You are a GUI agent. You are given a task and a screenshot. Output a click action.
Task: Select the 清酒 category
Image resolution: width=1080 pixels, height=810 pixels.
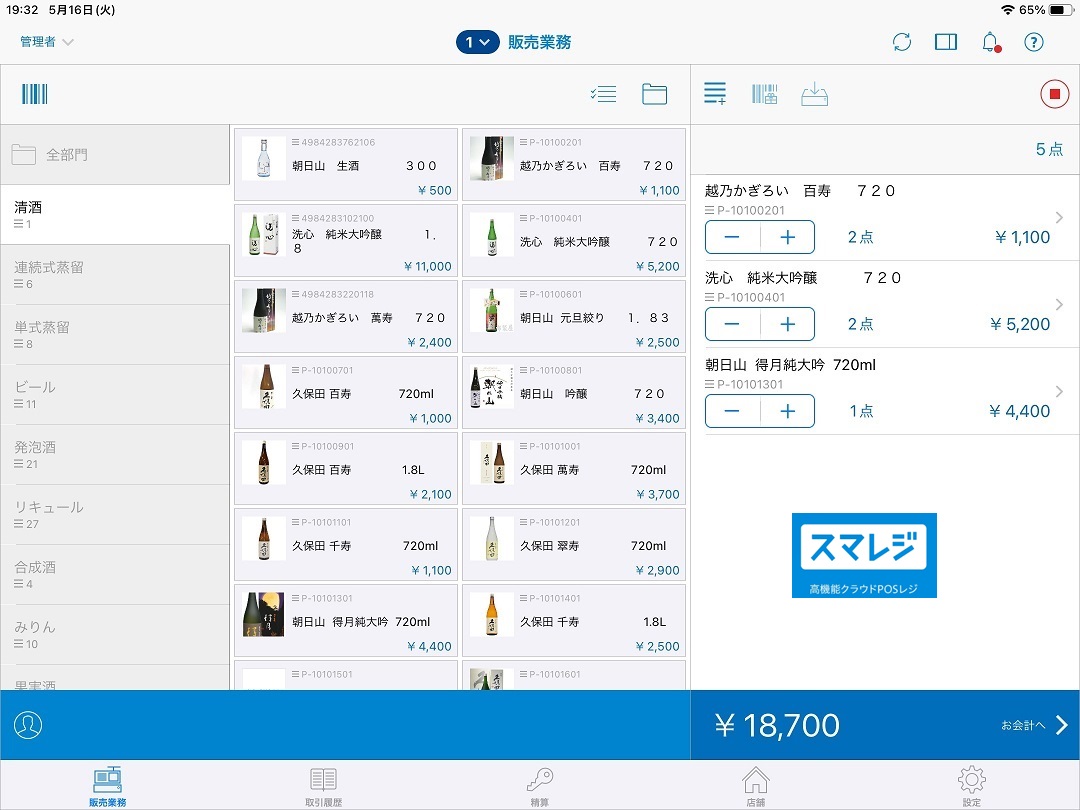(x=115, y=215)
